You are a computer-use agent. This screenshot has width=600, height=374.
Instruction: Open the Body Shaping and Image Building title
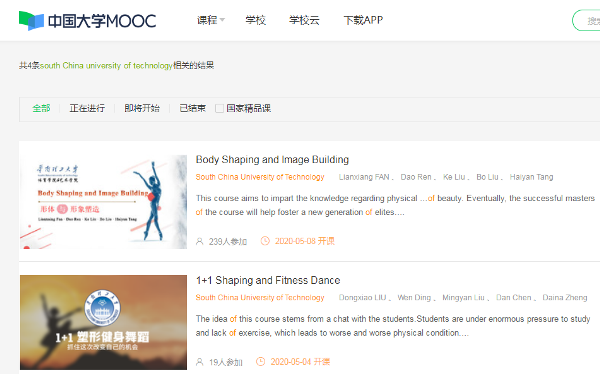(272, 160)
